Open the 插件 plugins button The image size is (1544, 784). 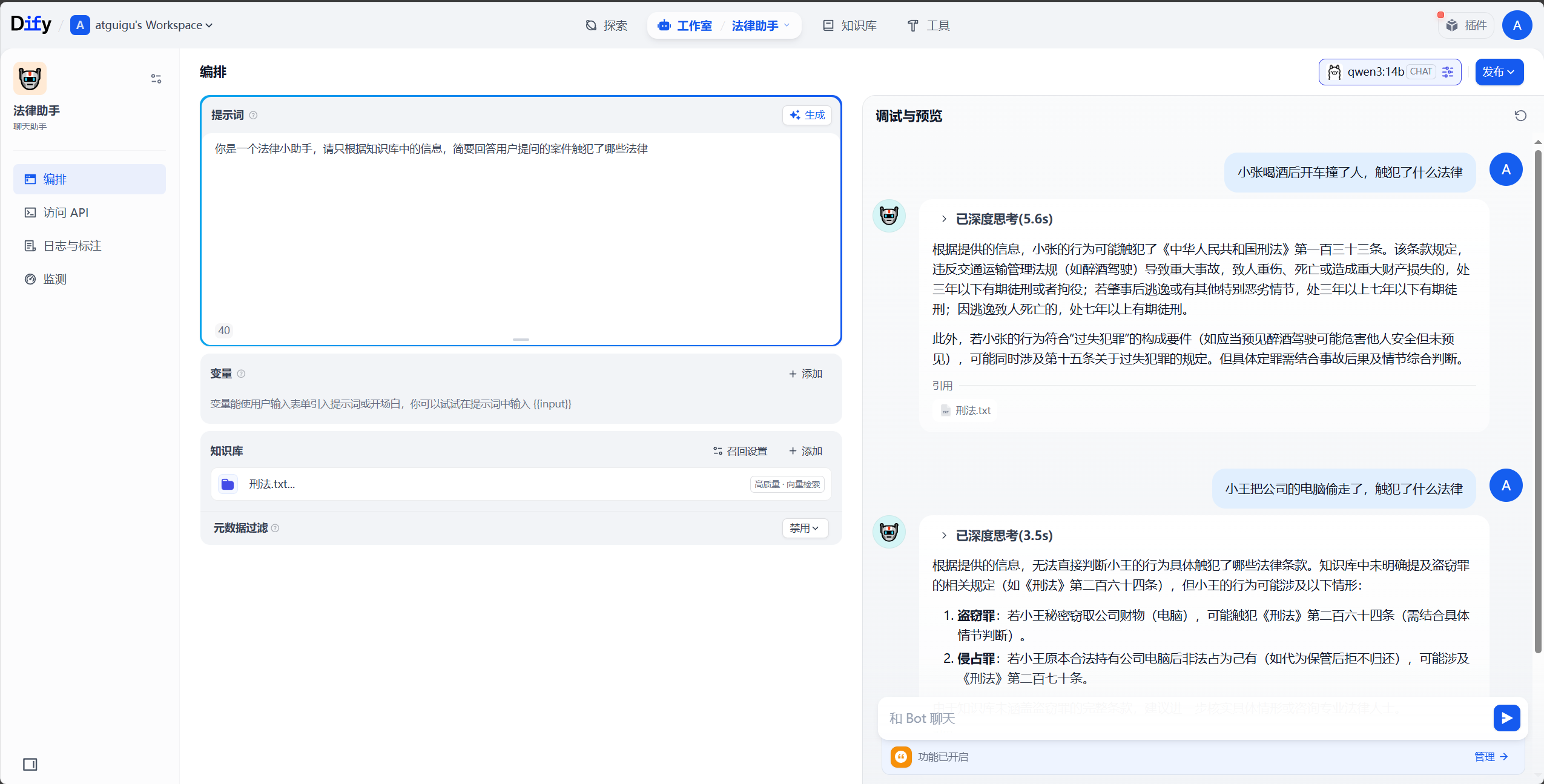pyautogui.click(x=1466, y=25)
